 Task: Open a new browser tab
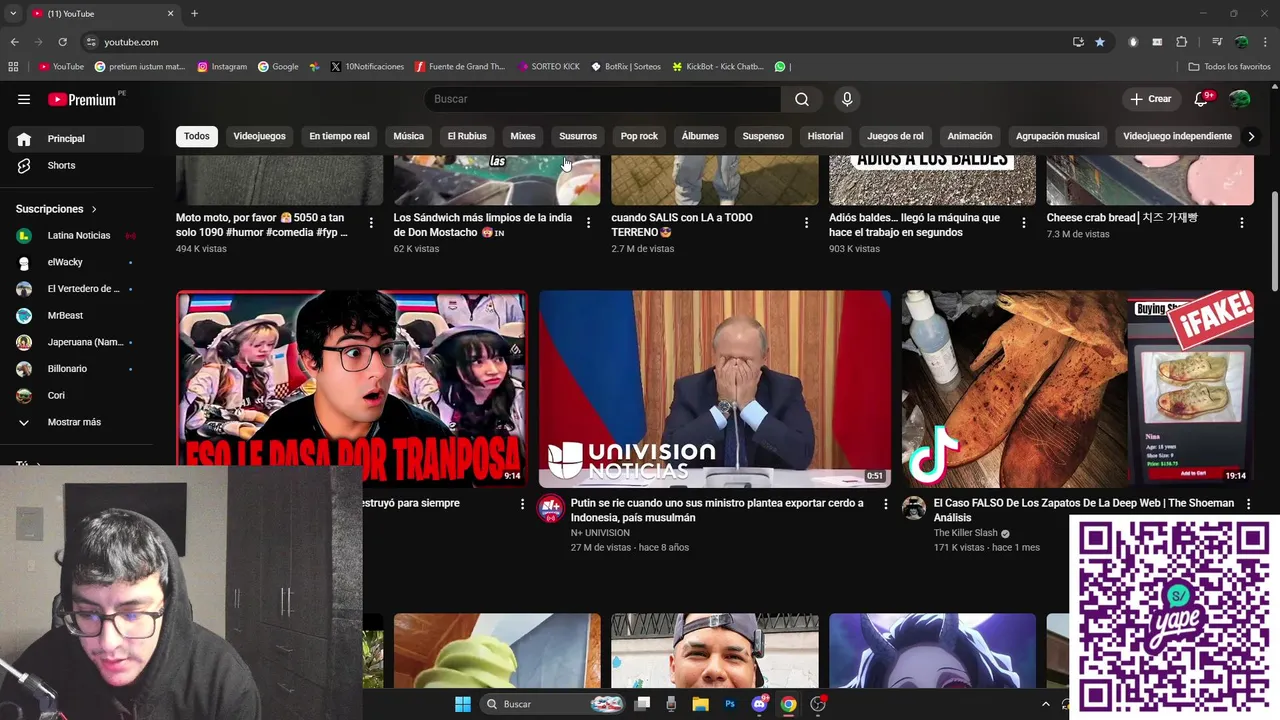coord(194,14)
